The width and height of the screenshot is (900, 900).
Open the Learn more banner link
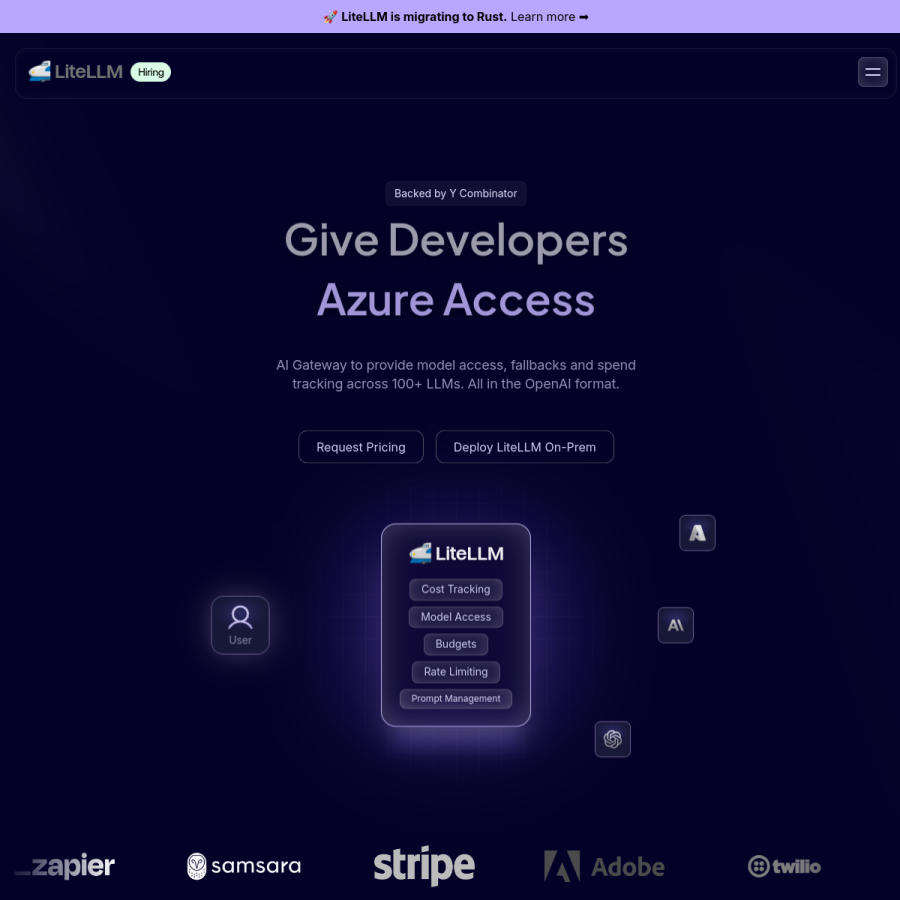(x=549, y=17)
